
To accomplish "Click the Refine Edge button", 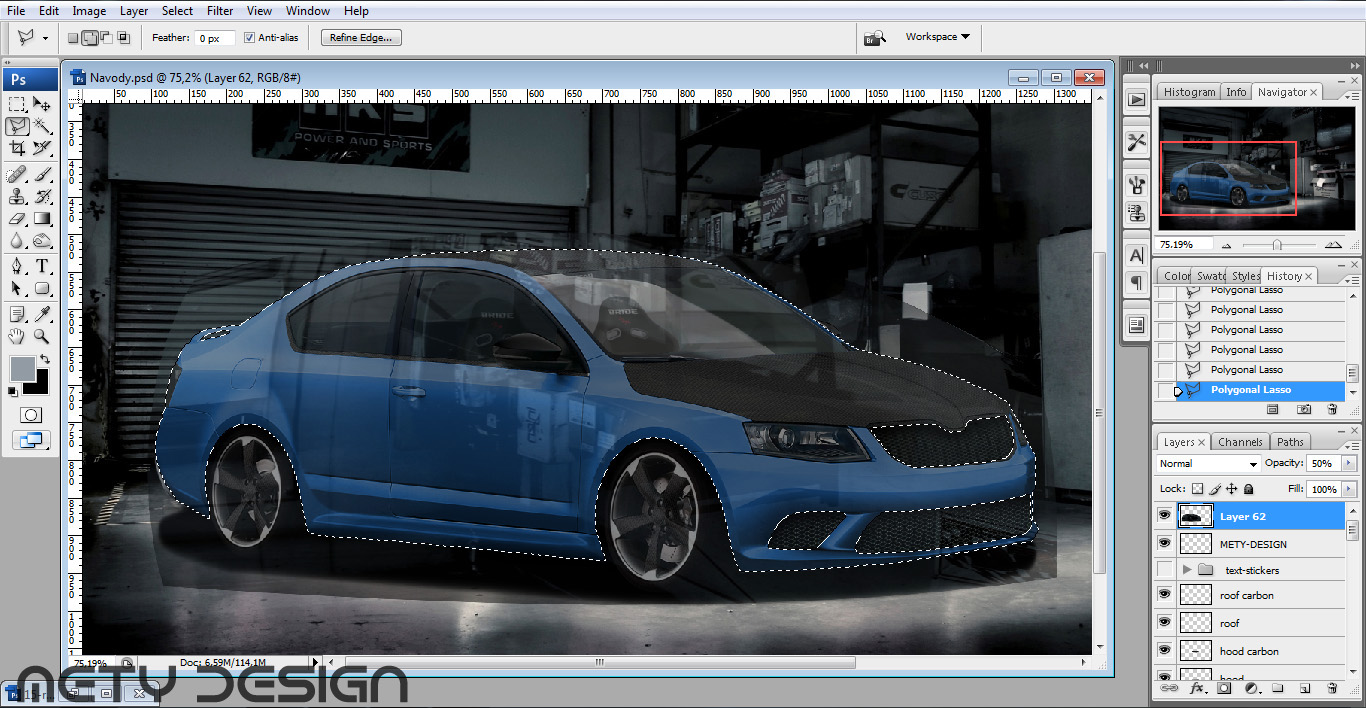I will click(361, 38).
